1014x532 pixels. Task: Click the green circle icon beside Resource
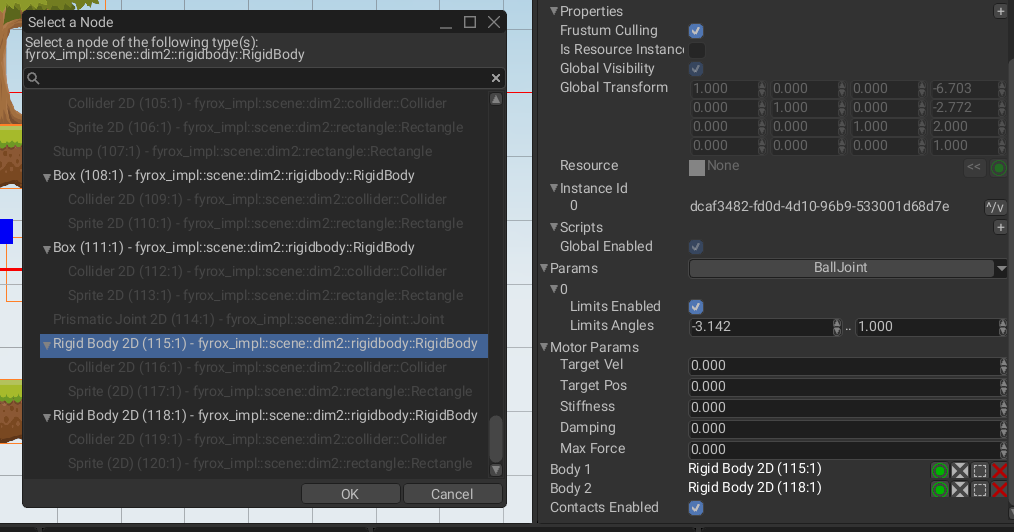(x=998, y=168)
